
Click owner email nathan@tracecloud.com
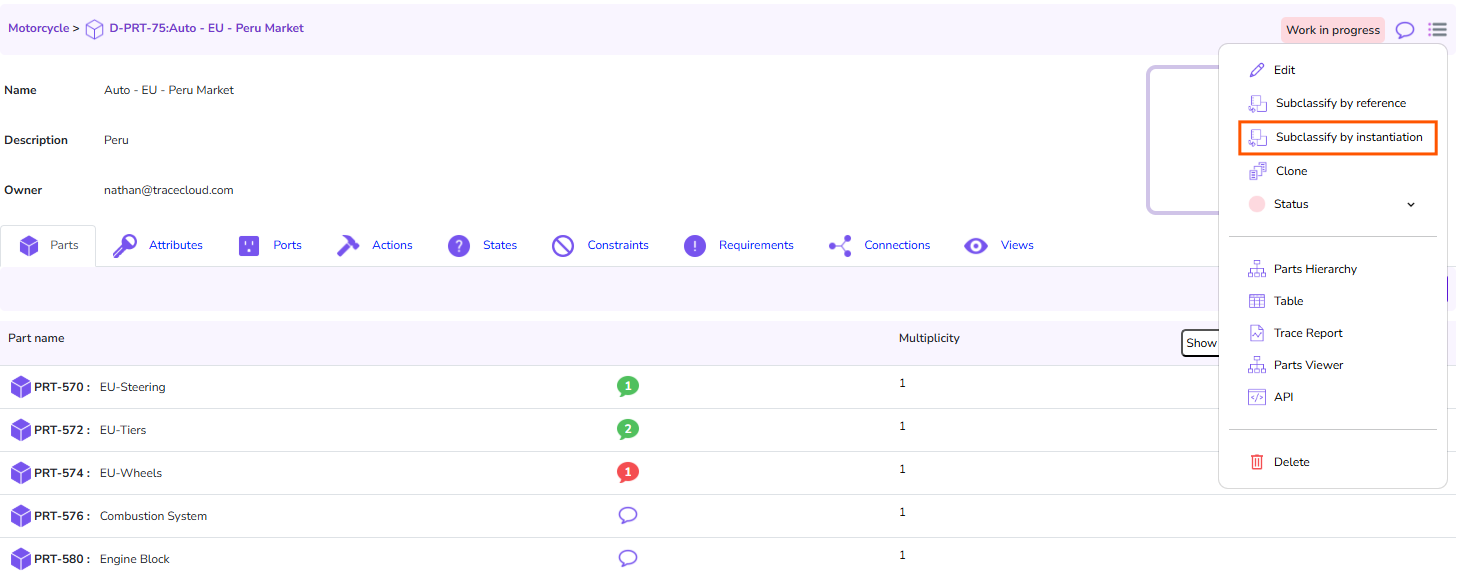pos(169,190)
